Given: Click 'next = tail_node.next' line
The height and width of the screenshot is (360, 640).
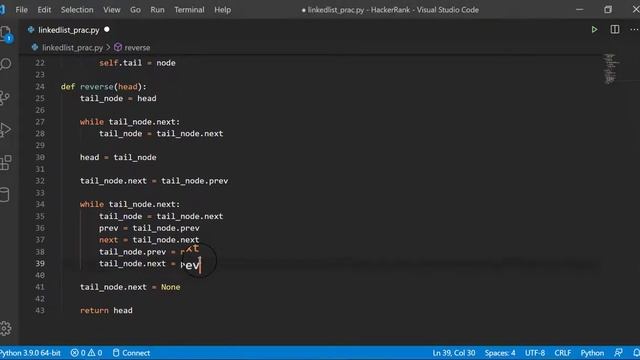Looking at the screenshot, I should click(149, 240).
